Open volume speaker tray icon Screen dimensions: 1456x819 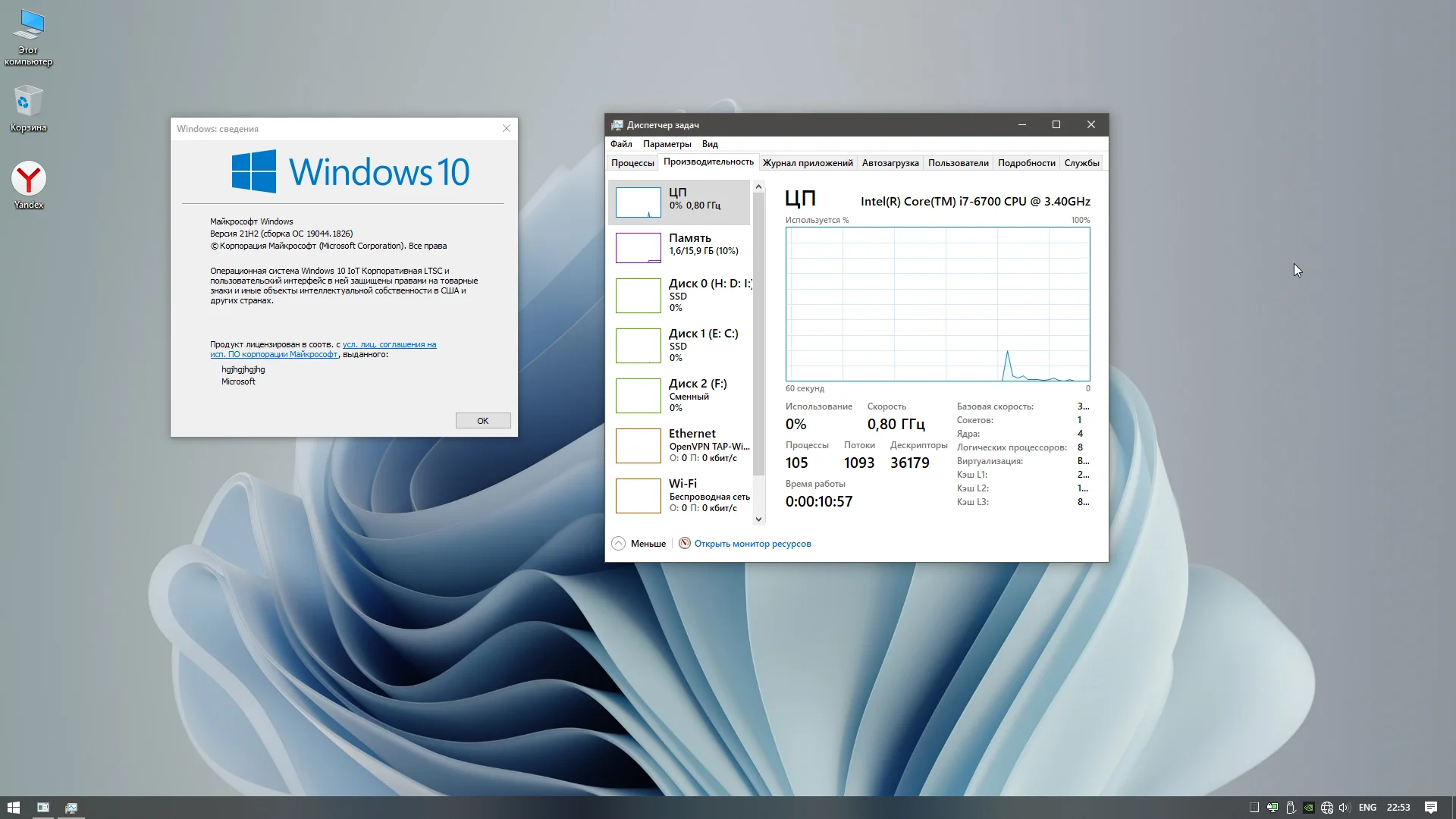(x=1345, y=808)
